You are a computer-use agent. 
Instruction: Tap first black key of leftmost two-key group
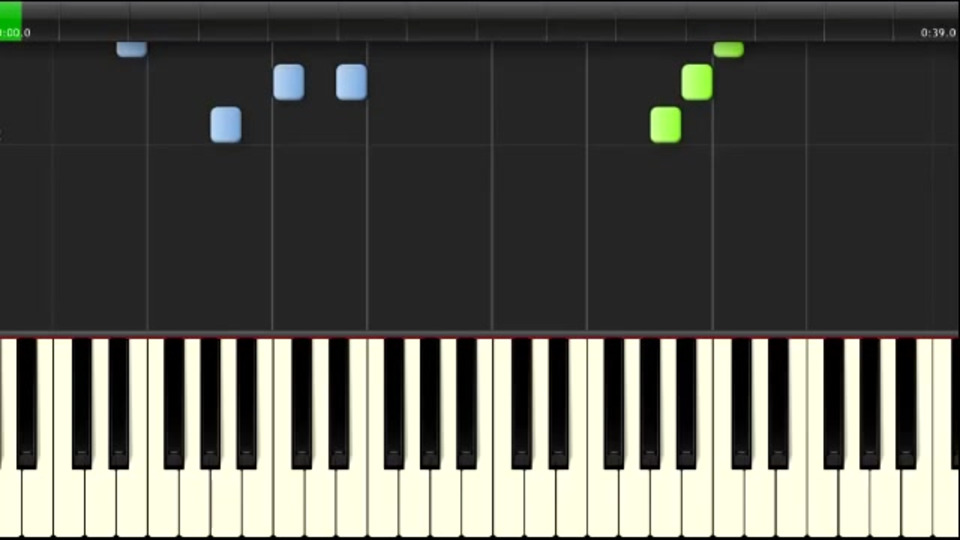[81, 404]
